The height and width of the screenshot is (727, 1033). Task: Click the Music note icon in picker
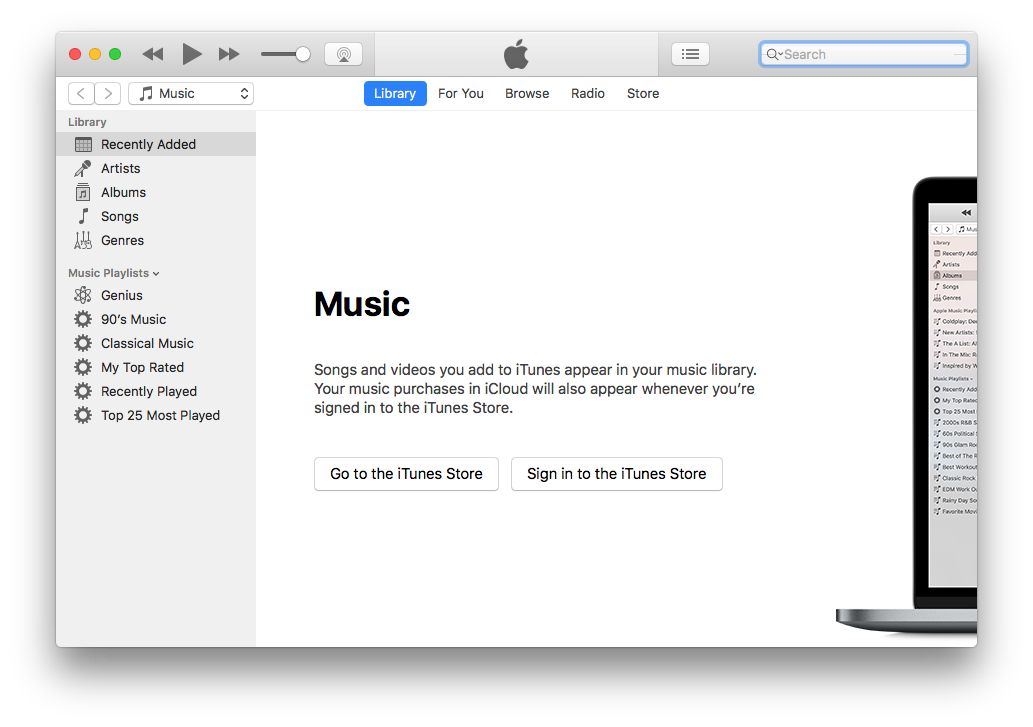pos(146,94)
